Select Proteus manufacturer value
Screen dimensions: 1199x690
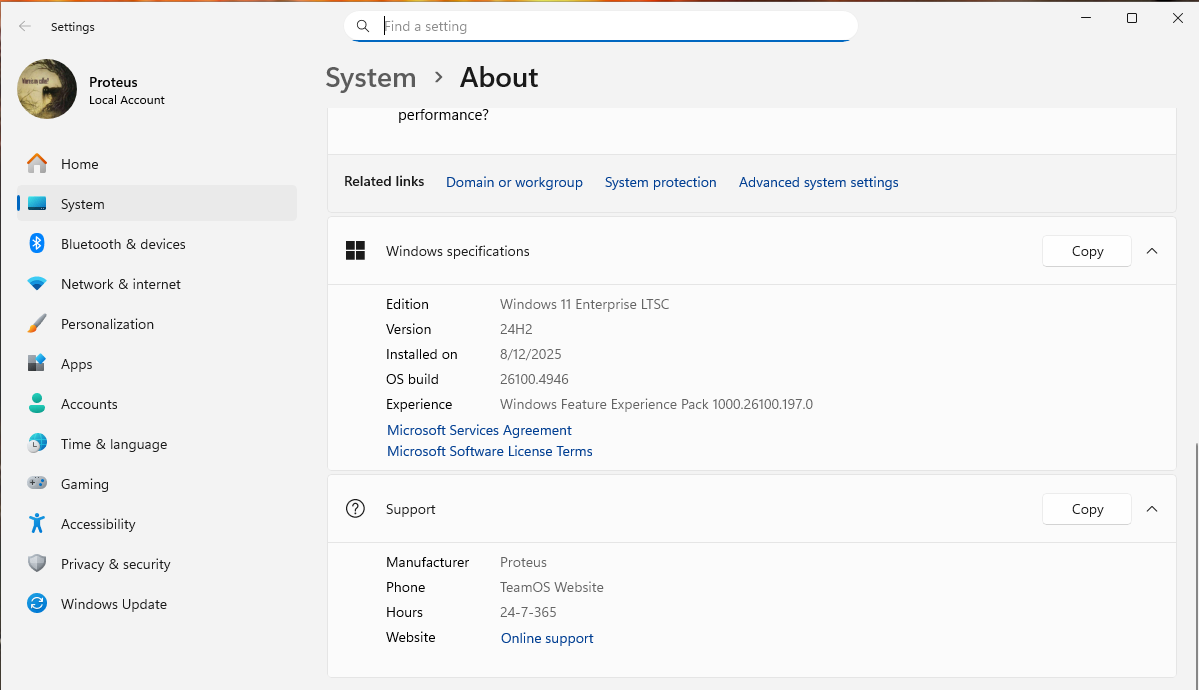click(x=523, y=562)
